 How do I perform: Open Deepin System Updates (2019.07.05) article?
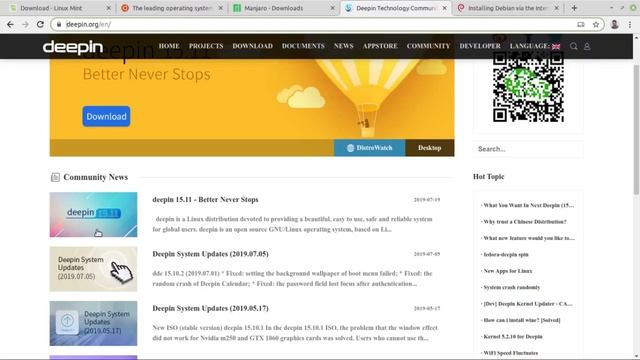pyautogui.click(x=210, y=254)
